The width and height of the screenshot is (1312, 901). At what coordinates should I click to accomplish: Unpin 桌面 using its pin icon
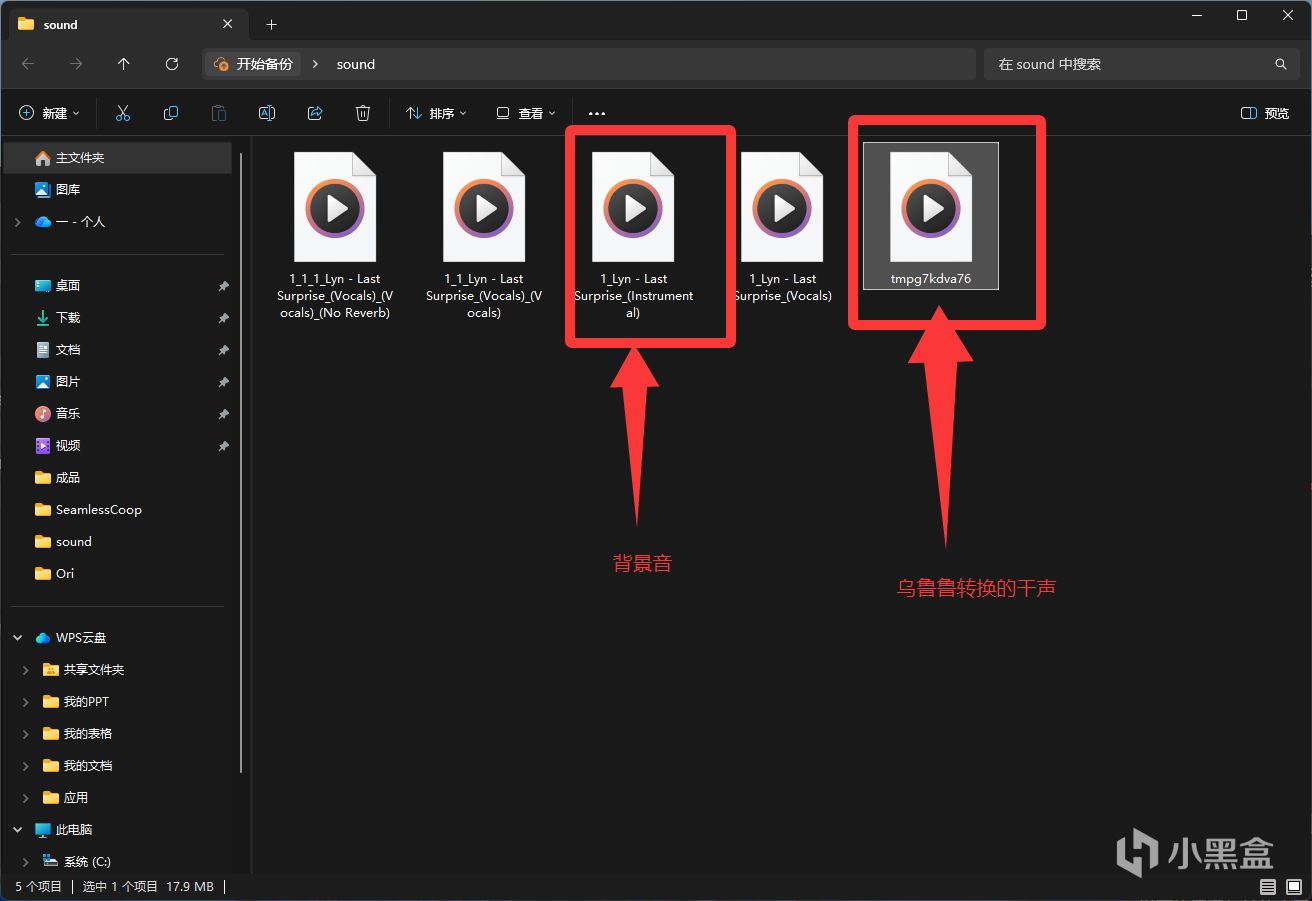click(223, 286)
